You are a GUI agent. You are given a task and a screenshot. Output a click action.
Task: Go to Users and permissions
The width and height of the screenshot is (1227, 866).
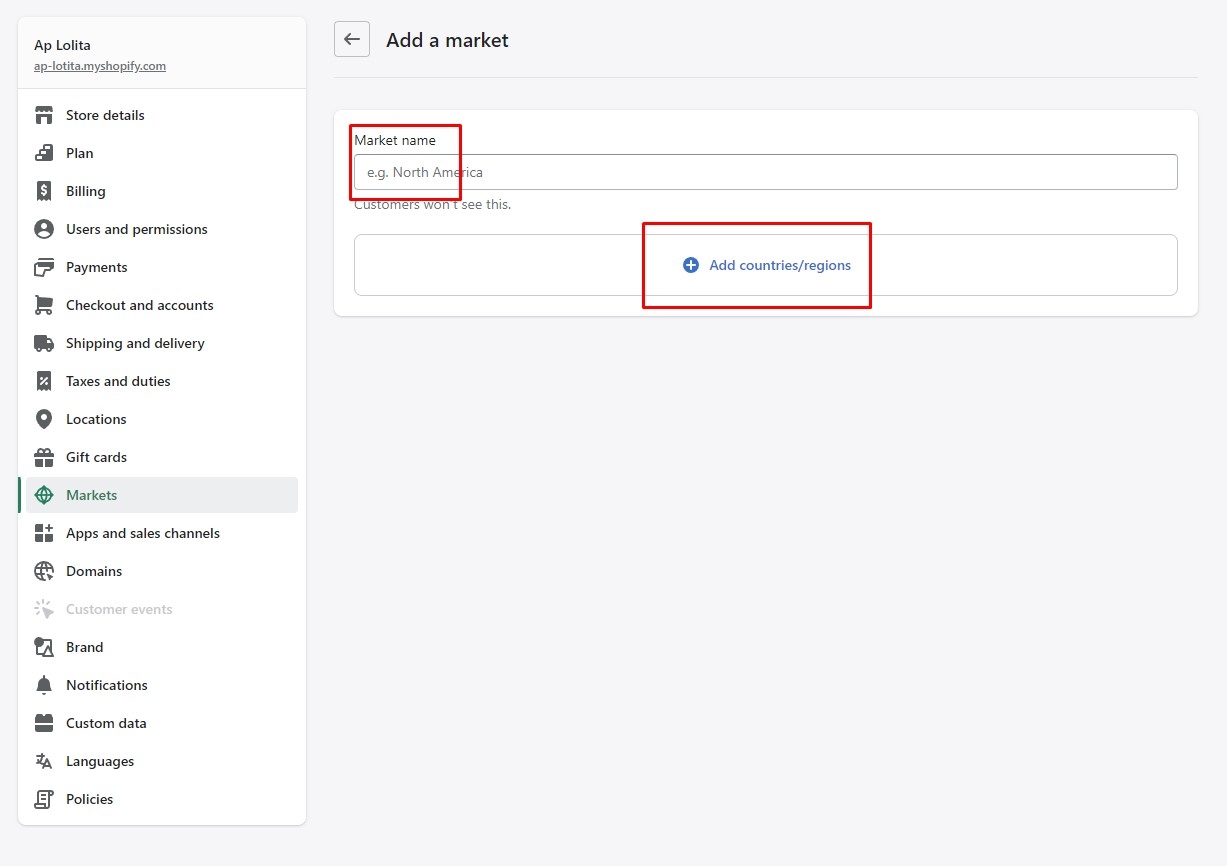tap(137, 229)
